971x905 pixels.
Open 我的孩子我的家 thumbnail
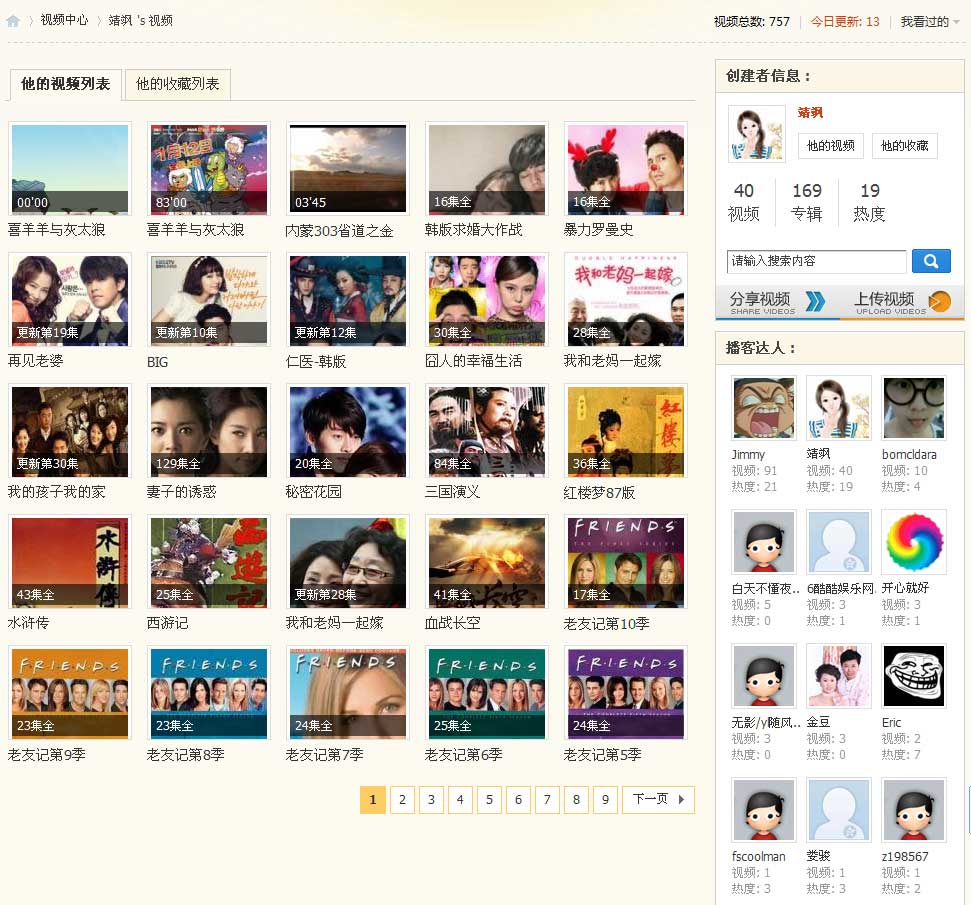point(70,431)
